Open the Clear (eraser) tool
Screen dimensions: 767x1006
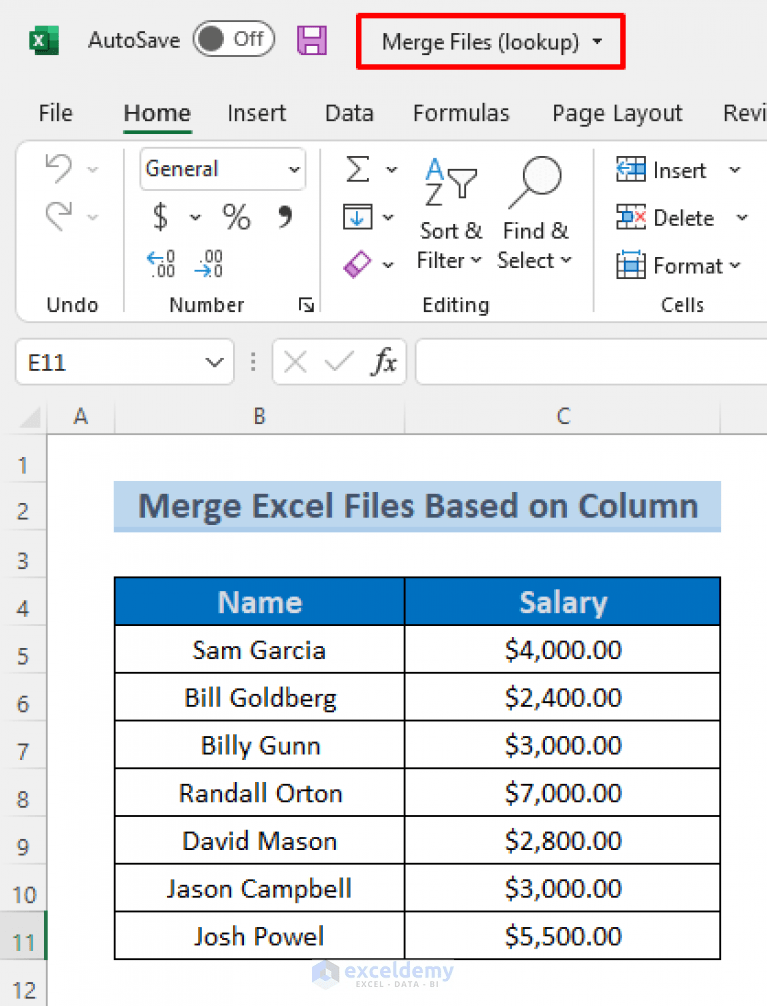coord(356,263)
